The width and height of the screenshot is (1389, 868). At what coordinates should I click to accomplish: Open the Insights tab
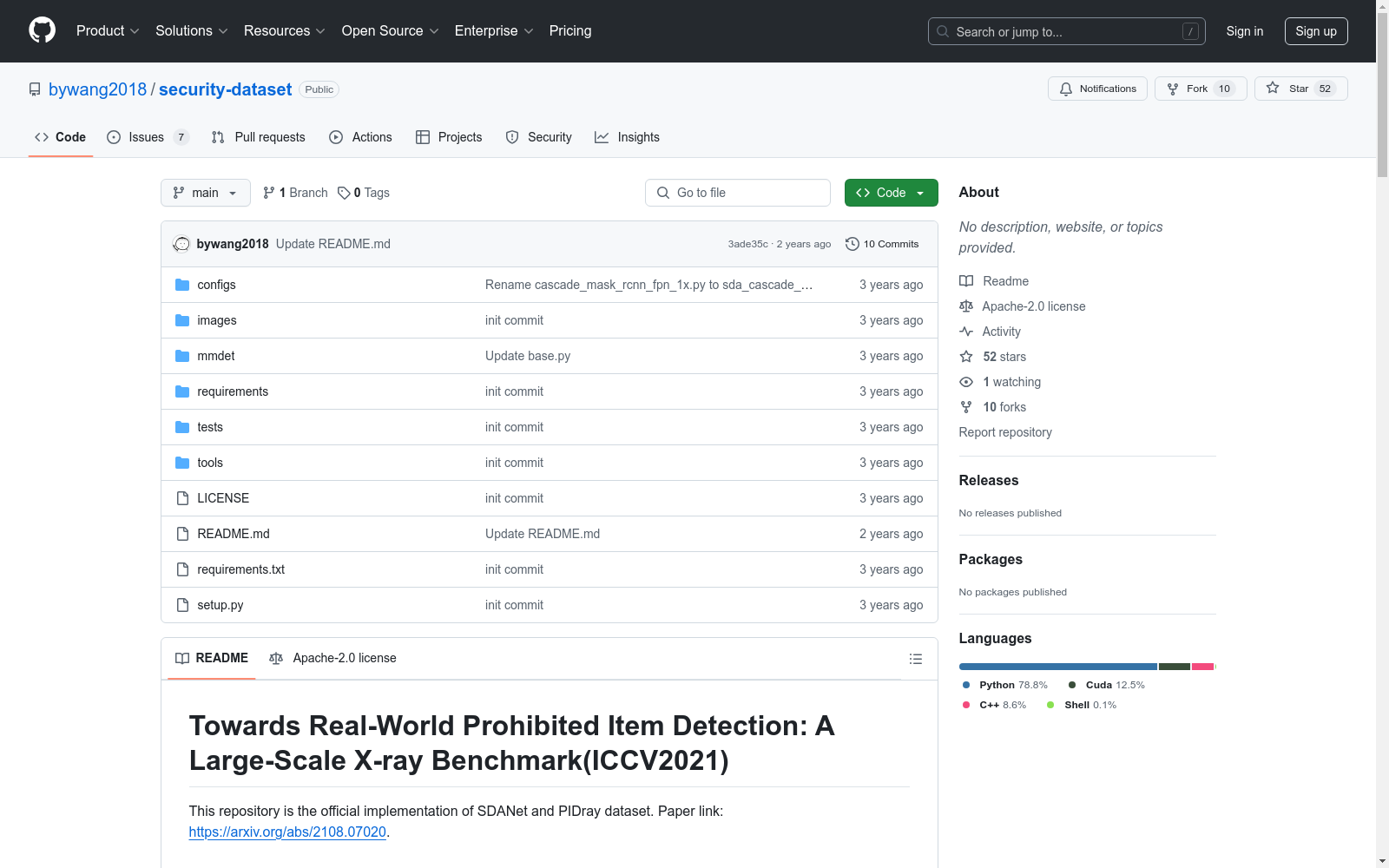628,137
